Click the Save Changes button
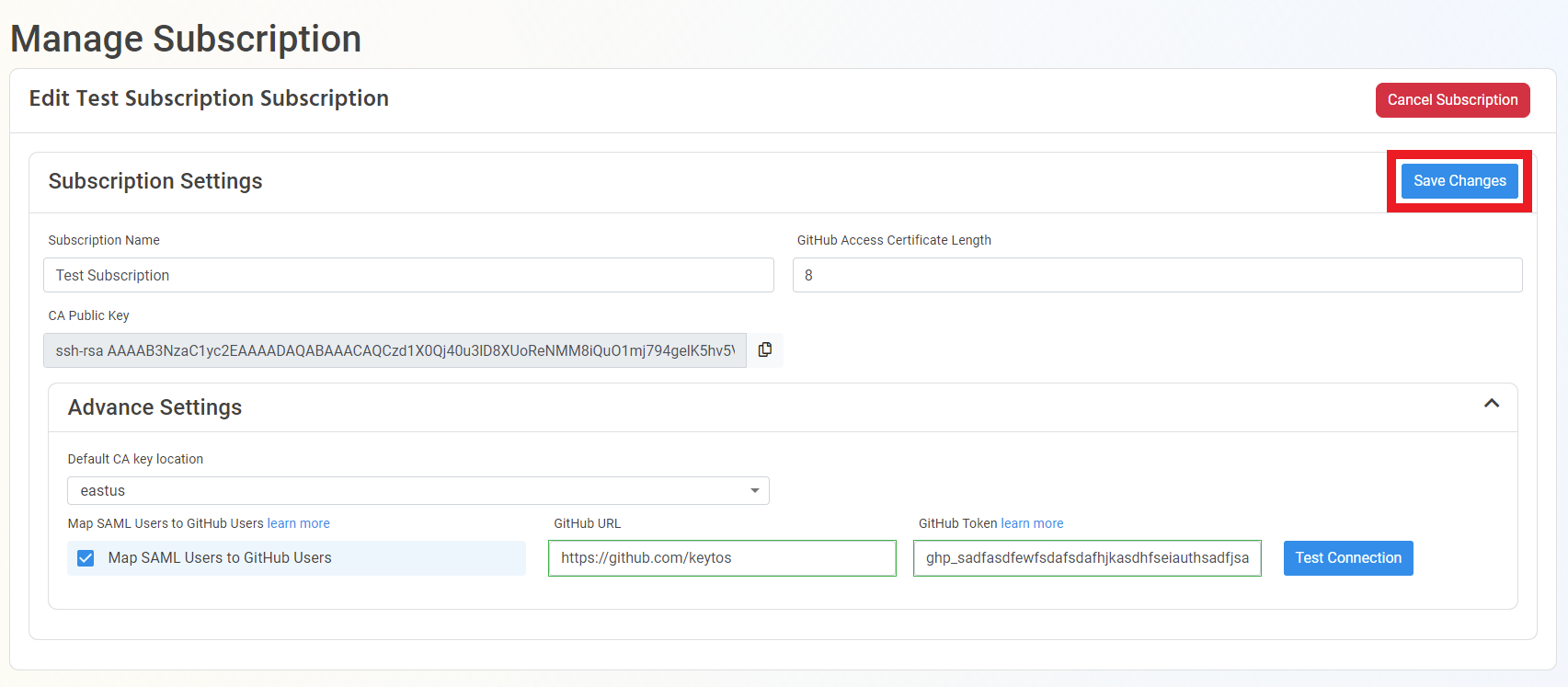This screenshot has height=687, width=1568. (1459, 181)
